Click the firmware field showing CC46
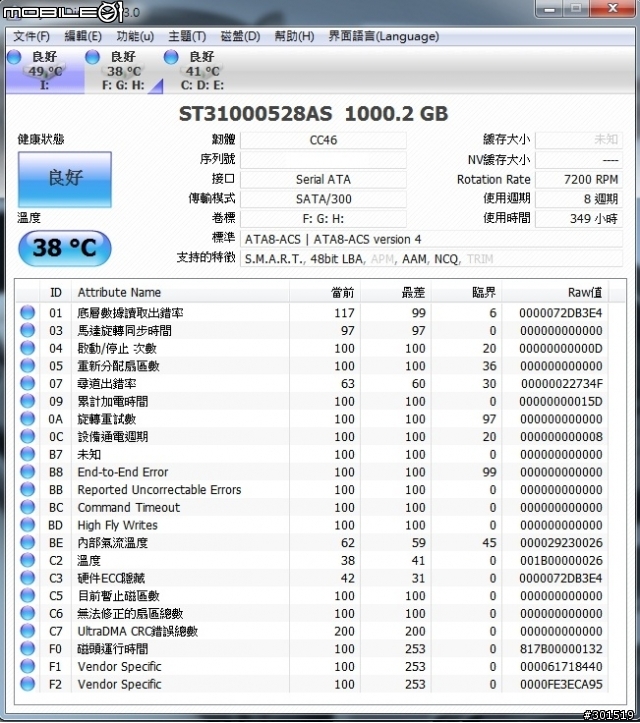The width and height of the screenshot is (640, 723). [x=323, y=140]
